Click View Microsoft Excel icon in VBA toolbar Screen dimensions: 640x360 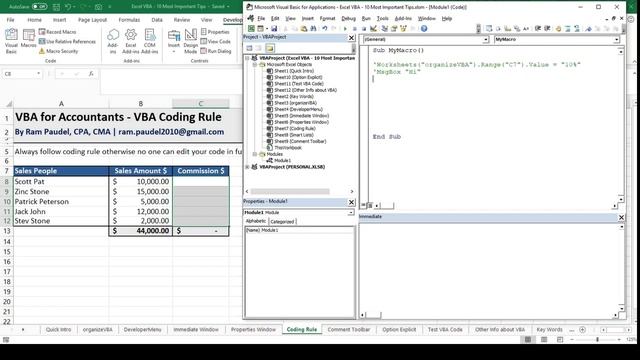click(x=251, y=29)
